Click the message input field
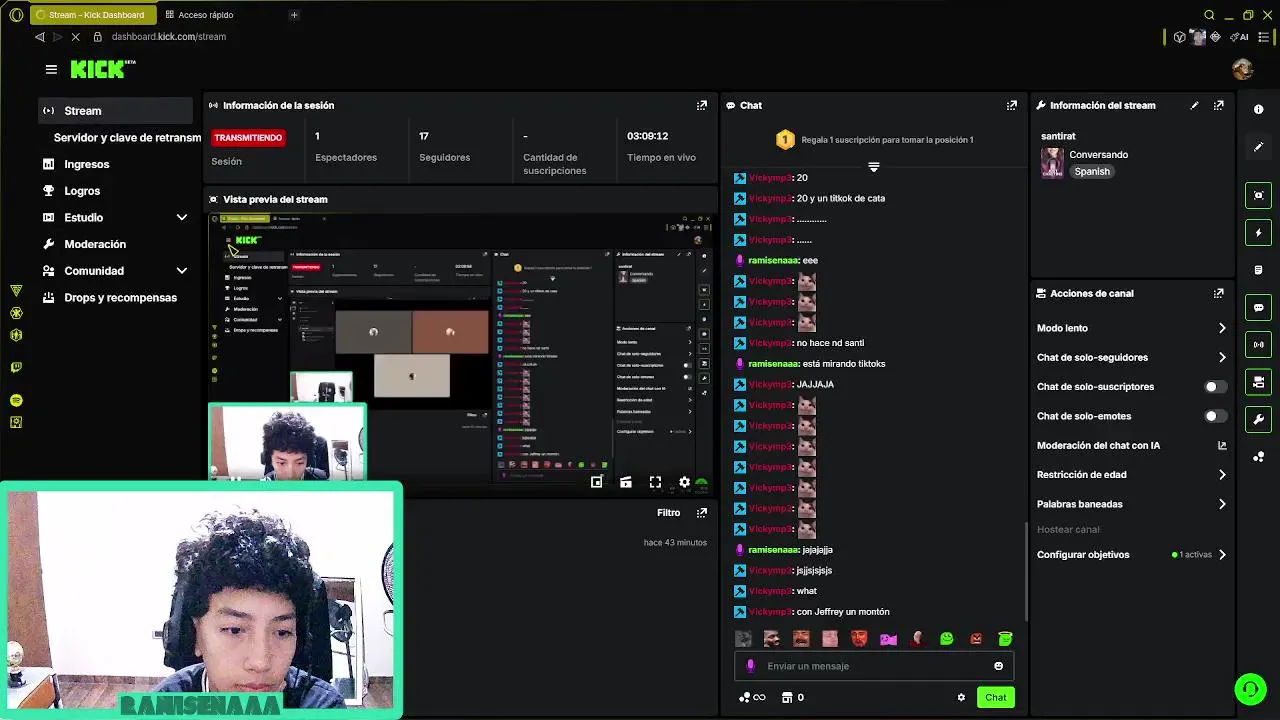1280x720 pixels. (874, 666)
